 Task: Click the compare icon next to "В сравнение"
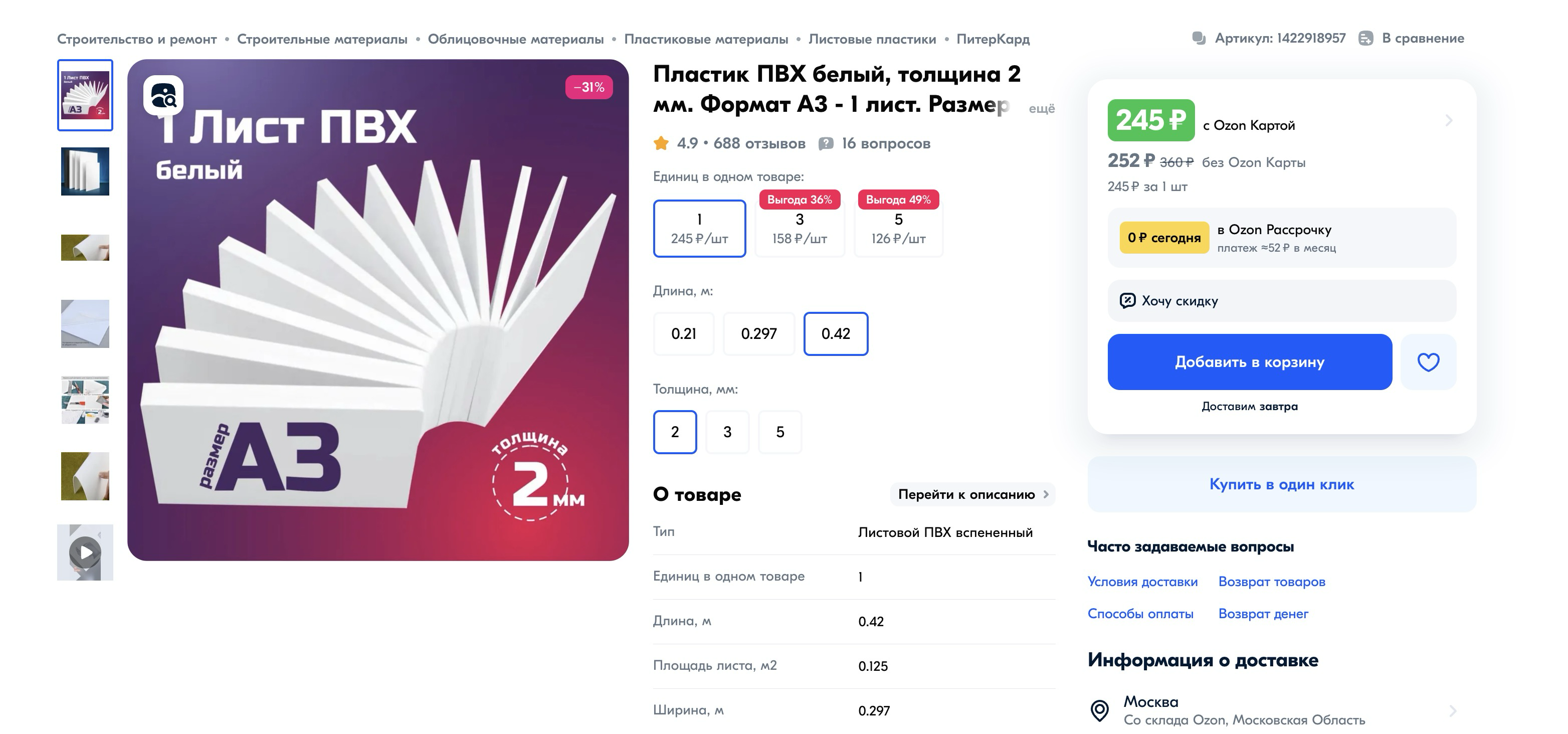tap(1366, 38)
